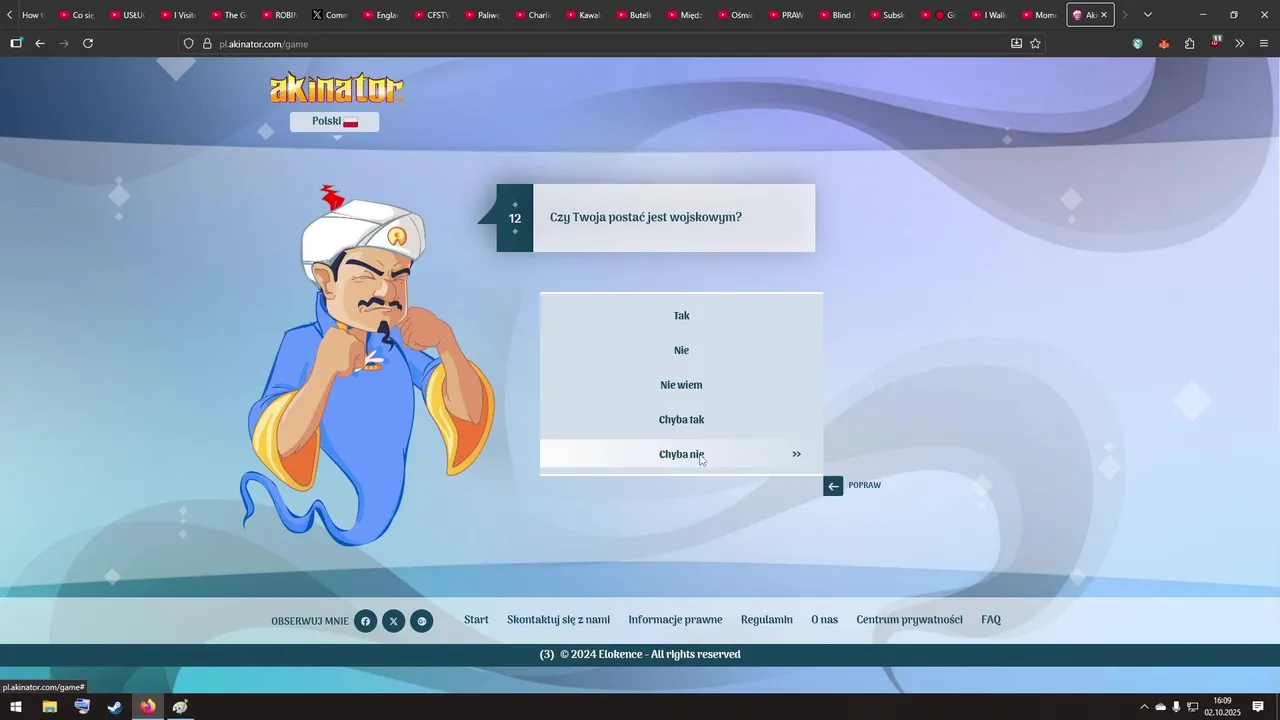Image resolution: width=1280 pixels, height=720 pixels.
Task: Open the Firefox hamburger menu
Action: [1264, 44]
